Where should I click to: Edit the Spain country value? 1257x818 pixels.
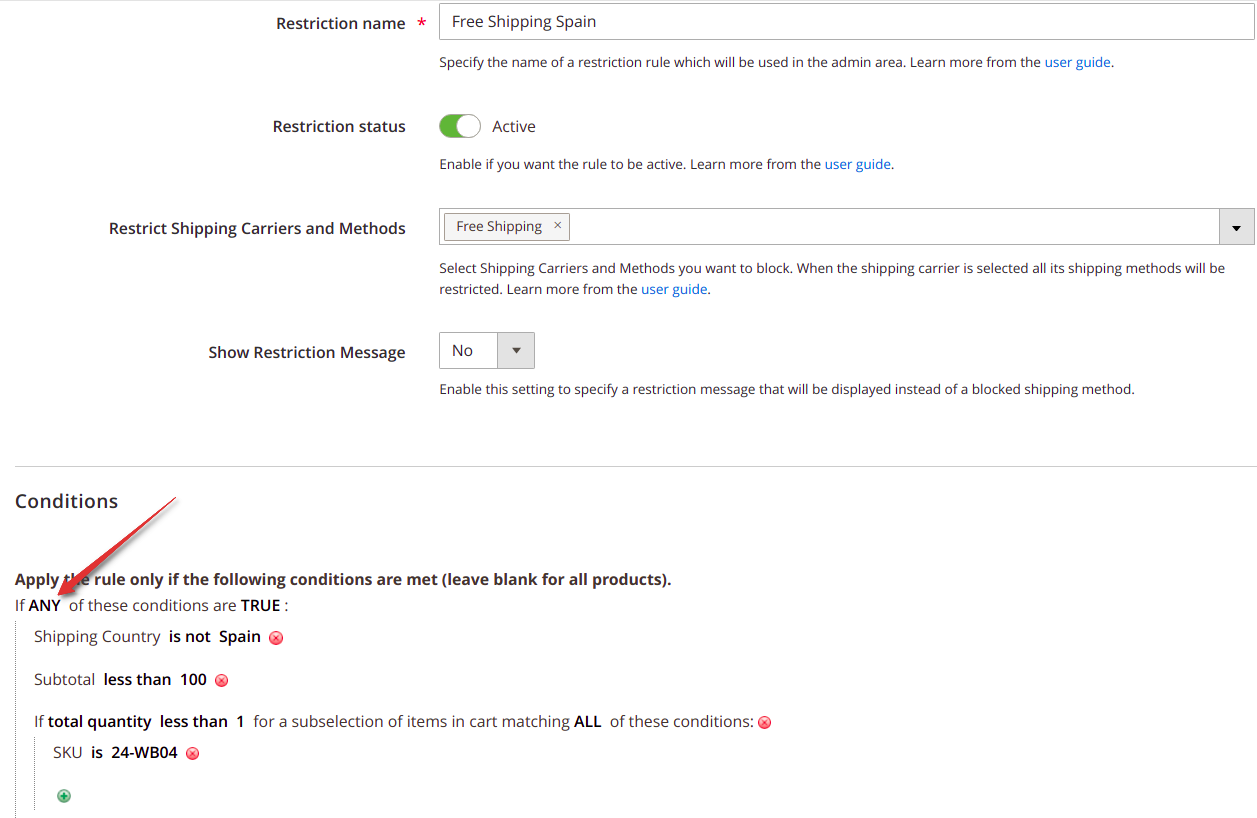click(x=240, y=636)
